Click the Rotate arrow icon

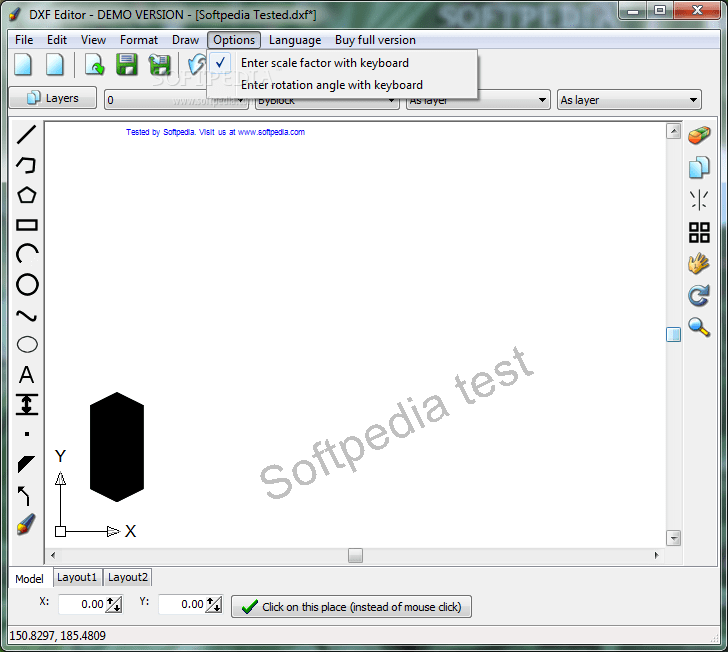click(699, 295)
